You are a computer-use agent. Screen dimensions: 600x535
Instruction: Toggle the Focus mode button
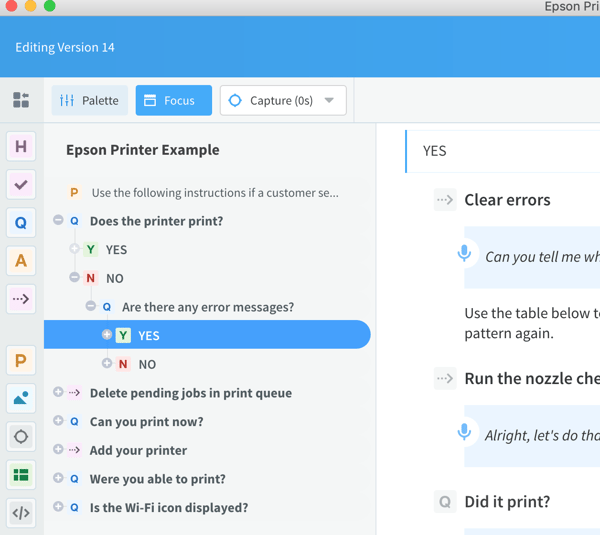173,100
